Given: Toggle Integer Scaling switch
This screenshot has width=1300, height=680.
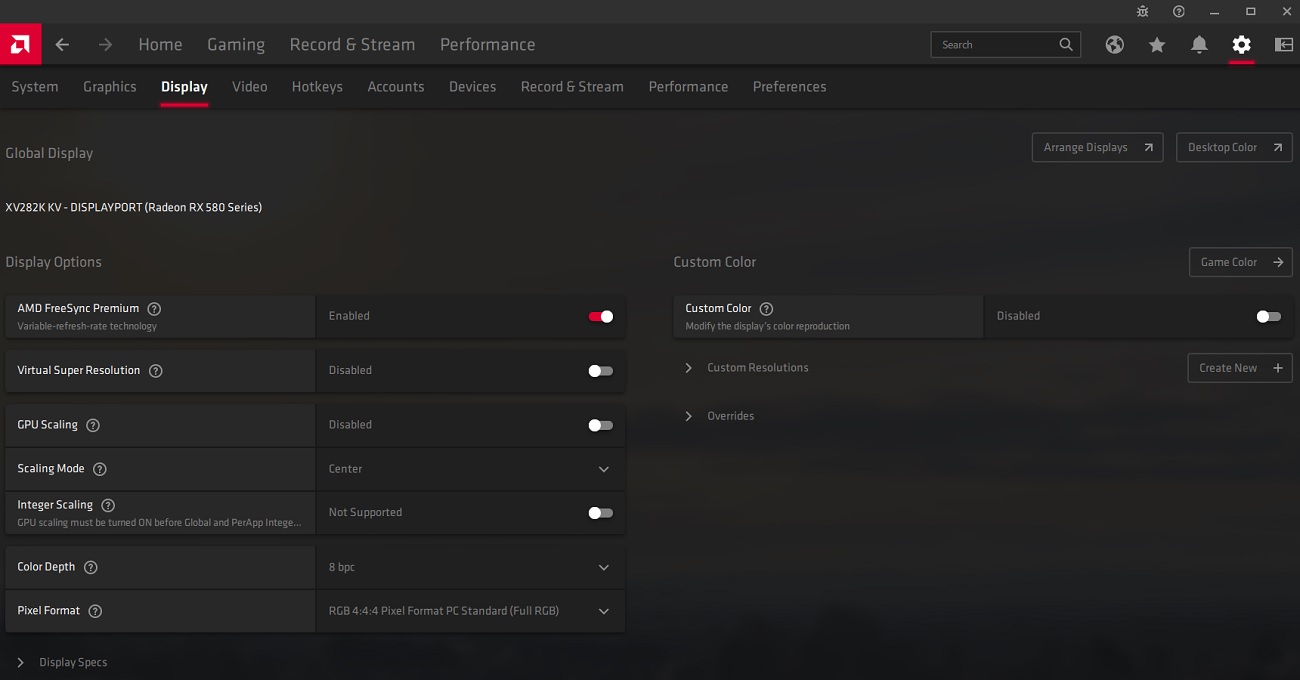Looking at the screenshot, I should click(x=600, y=513).
